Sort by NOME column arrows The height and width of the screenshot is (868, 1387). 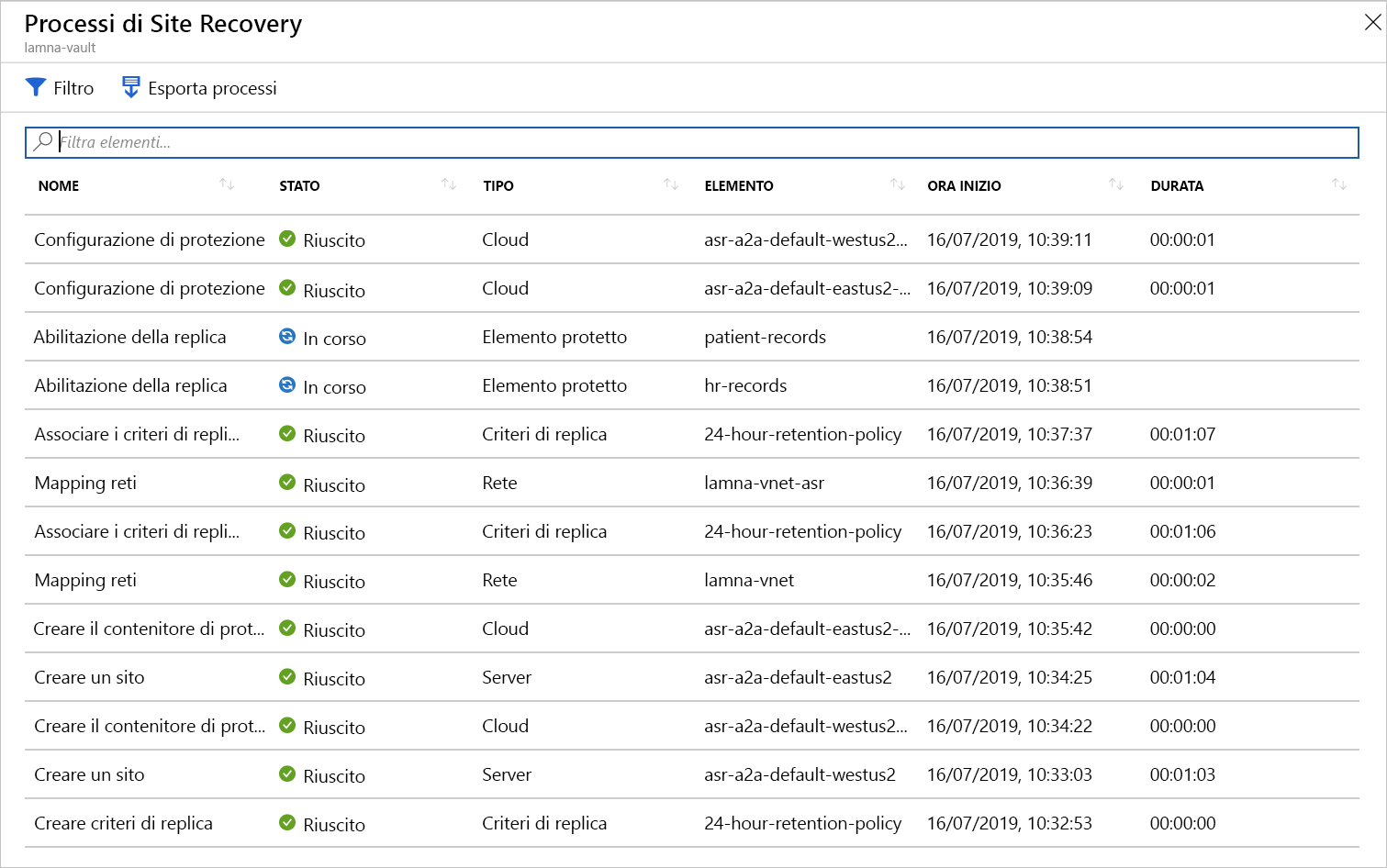click(x=227, y=184)
